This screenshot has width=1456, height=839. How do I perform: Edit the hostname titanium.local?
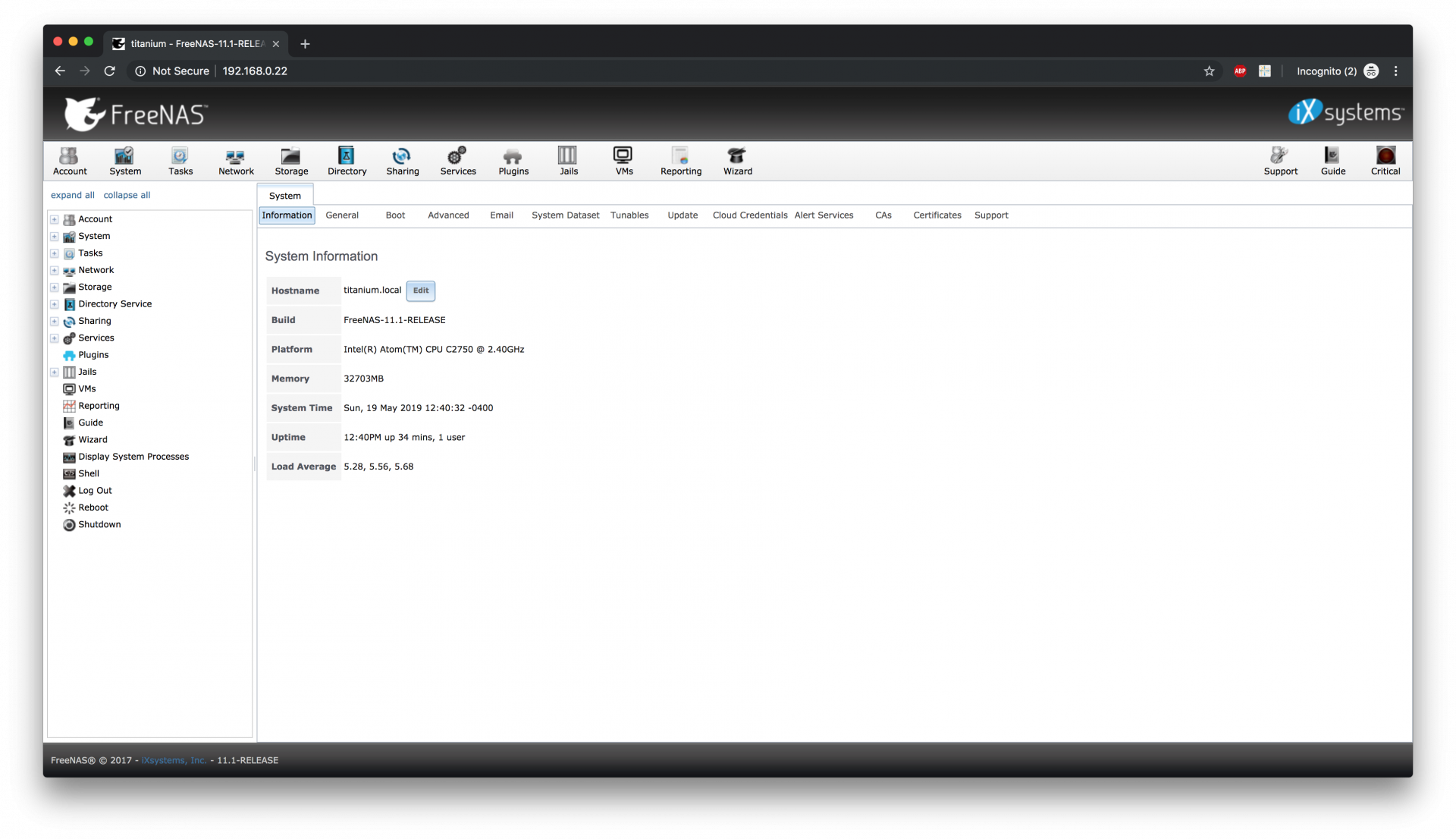pos(421,291)
